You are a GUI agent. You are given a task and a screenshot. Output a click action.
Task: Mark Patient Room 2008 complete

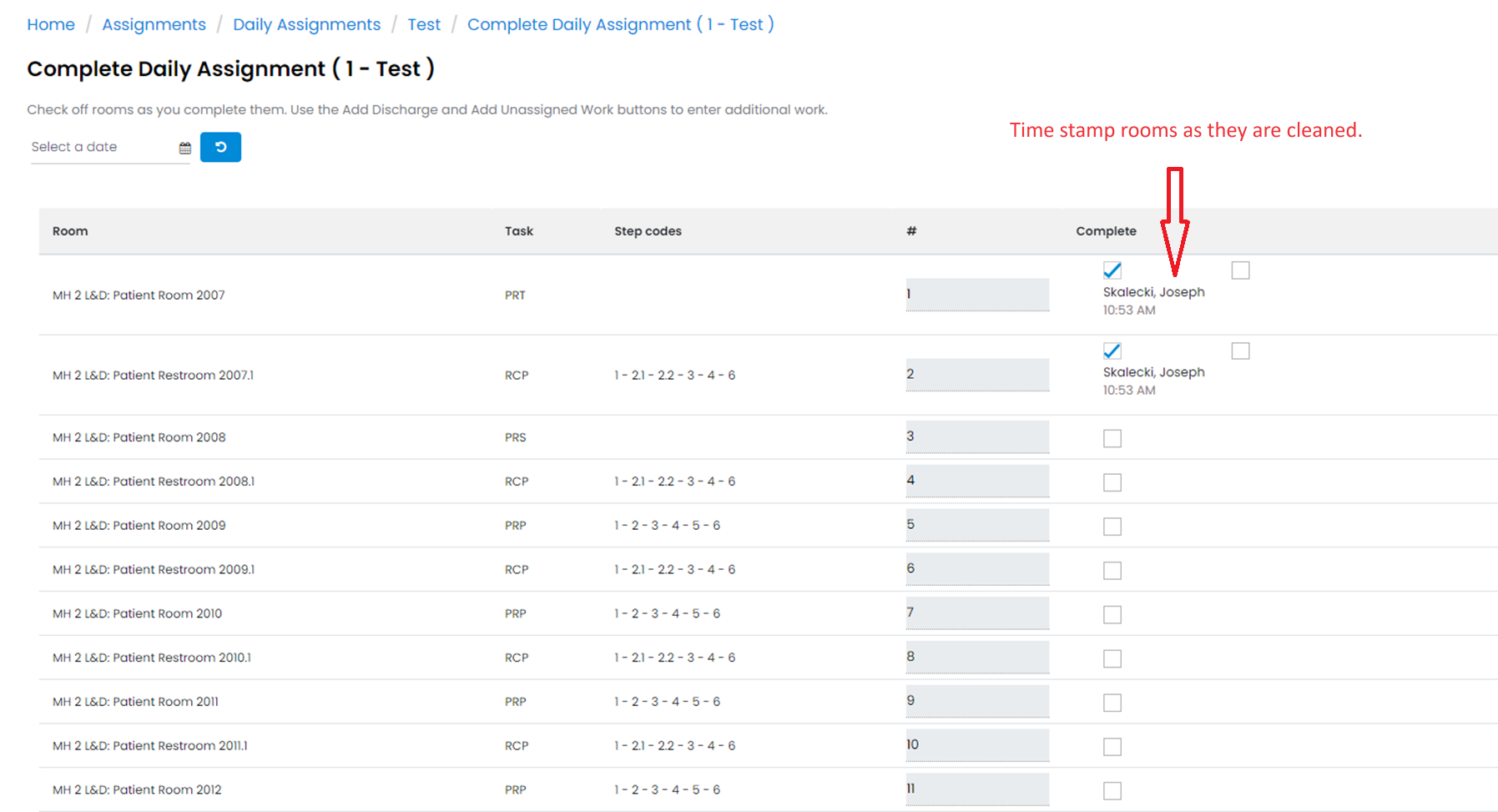tap(1112, 438)
